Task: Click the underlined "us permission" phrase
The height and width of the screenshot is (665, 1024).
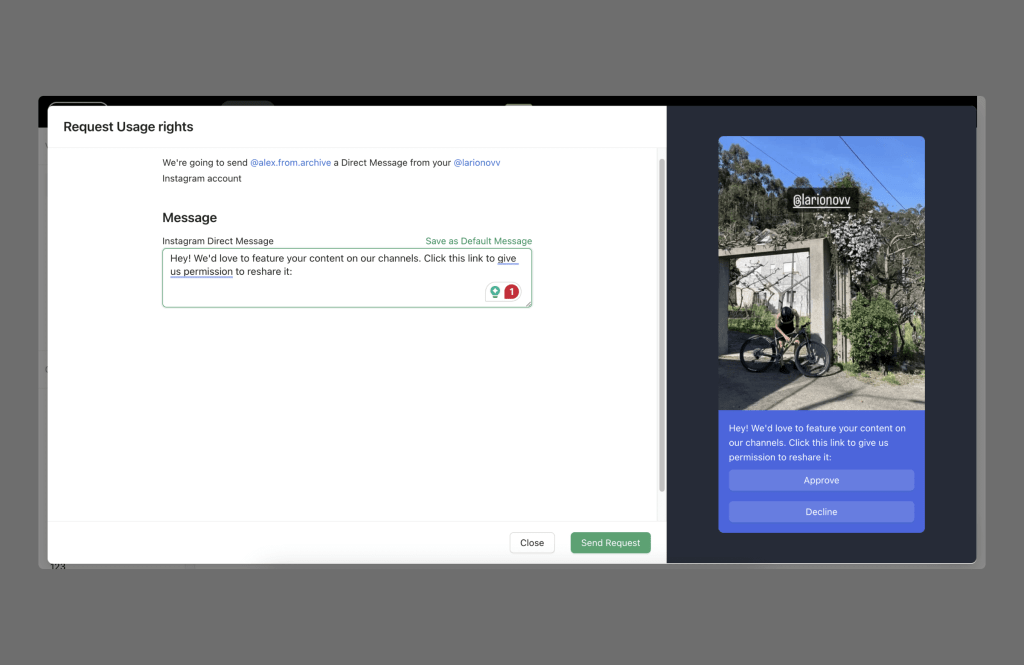Action: tap(201, 272)
